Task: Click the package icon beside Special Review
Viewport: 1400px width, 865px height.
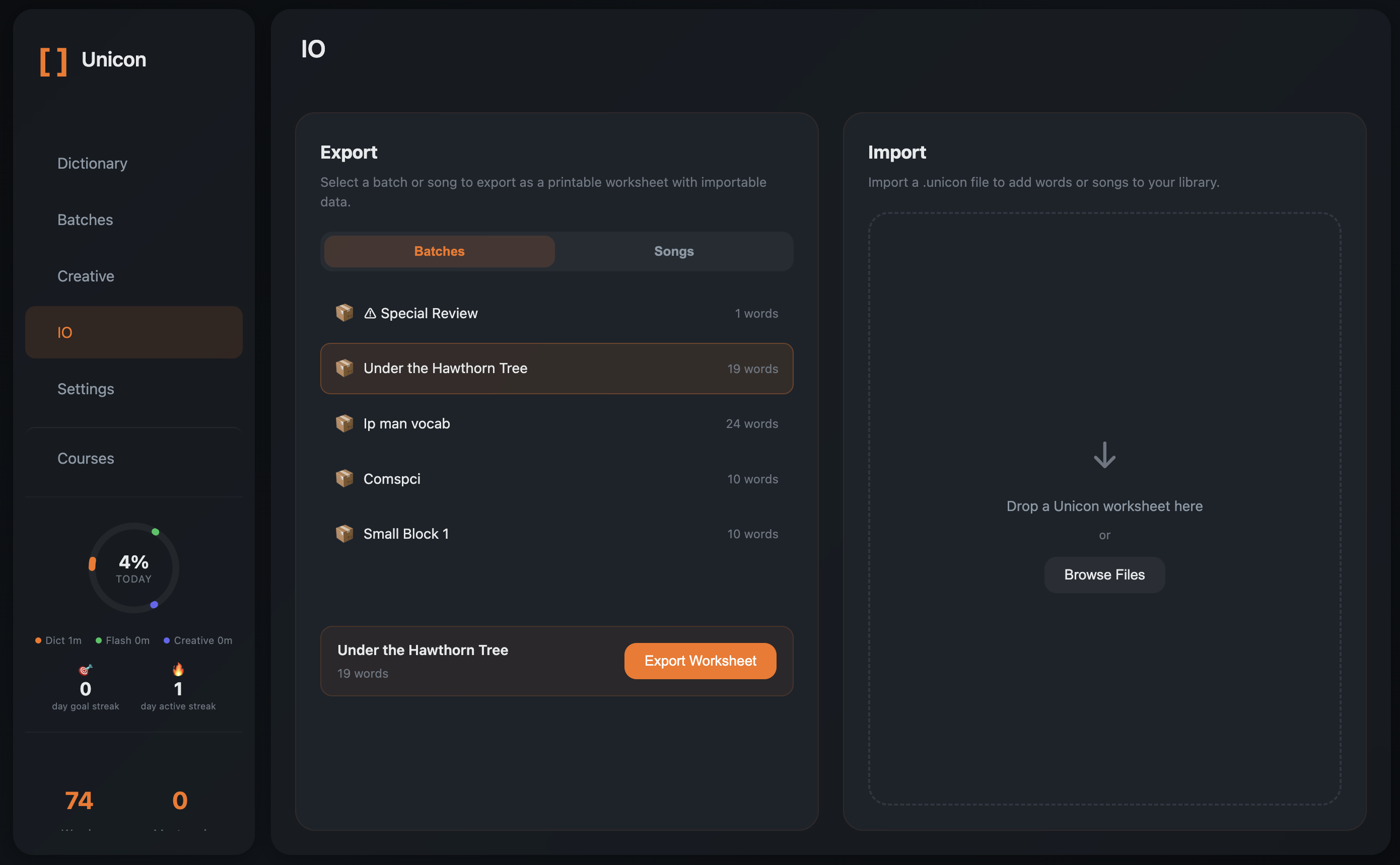Action: pos(344,313)
